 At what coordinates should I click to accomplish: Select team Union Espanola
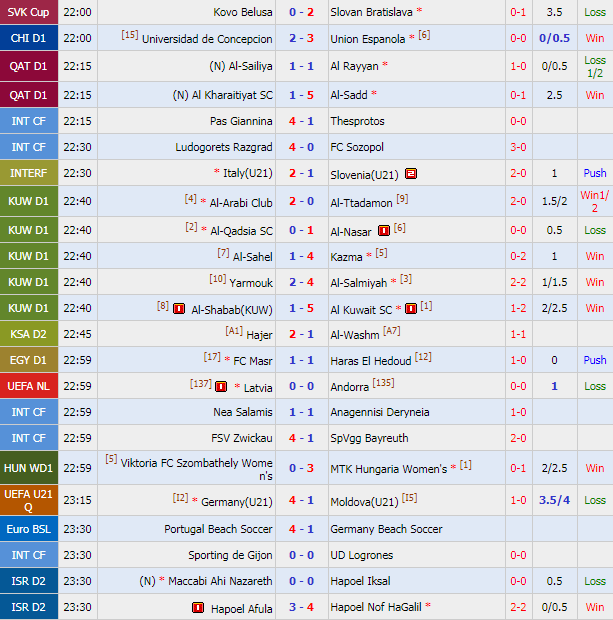(x=368, y=39)
